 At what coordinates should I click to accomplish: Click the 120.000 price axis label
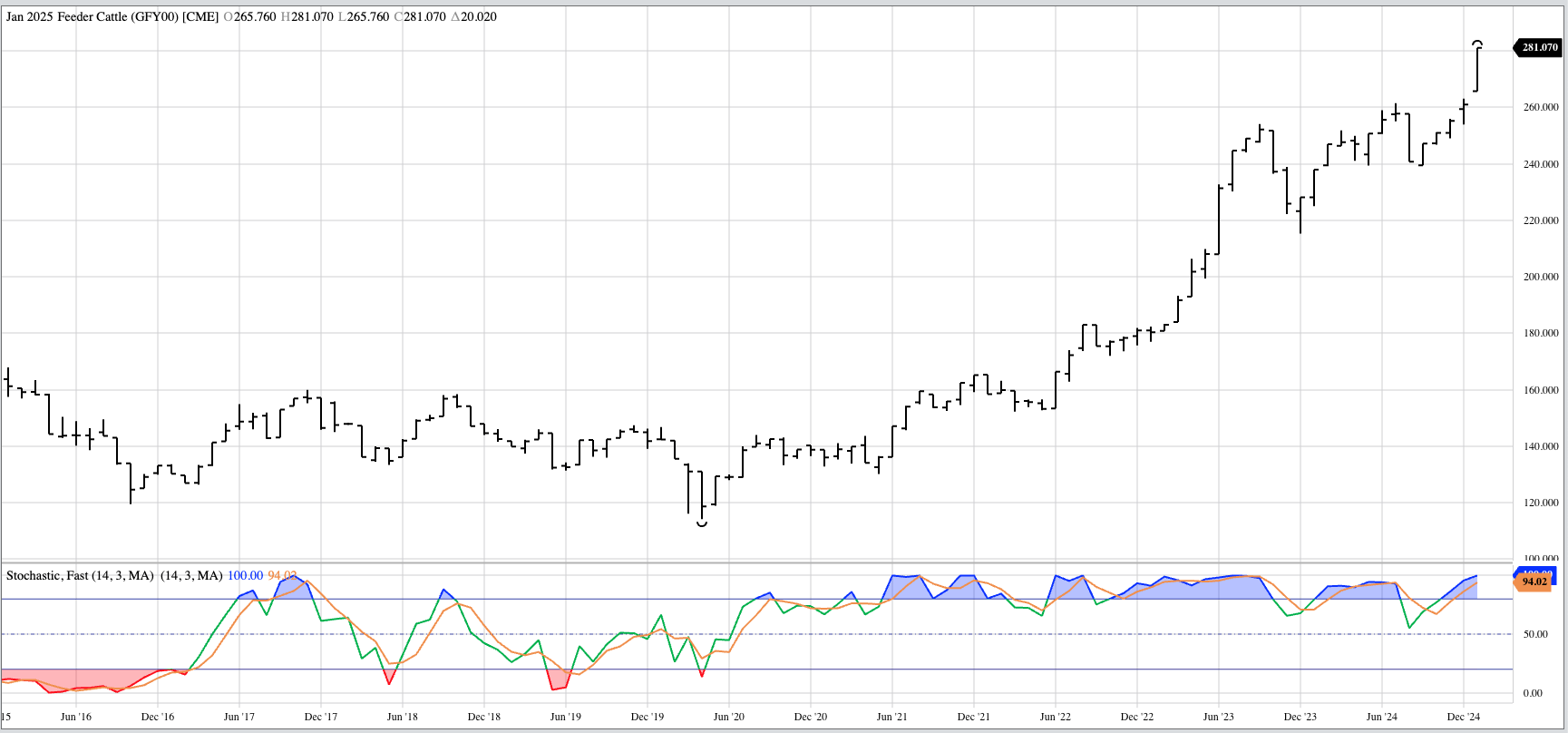pyautogui.click(x=1540, y=503)
